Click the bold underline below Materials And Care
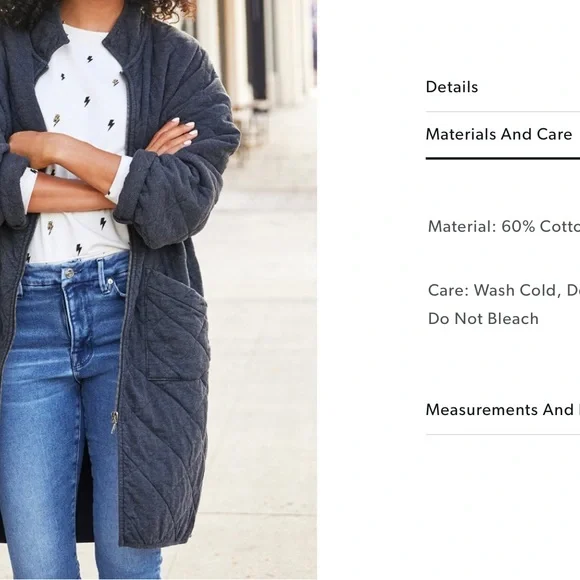 coord(503,158)
